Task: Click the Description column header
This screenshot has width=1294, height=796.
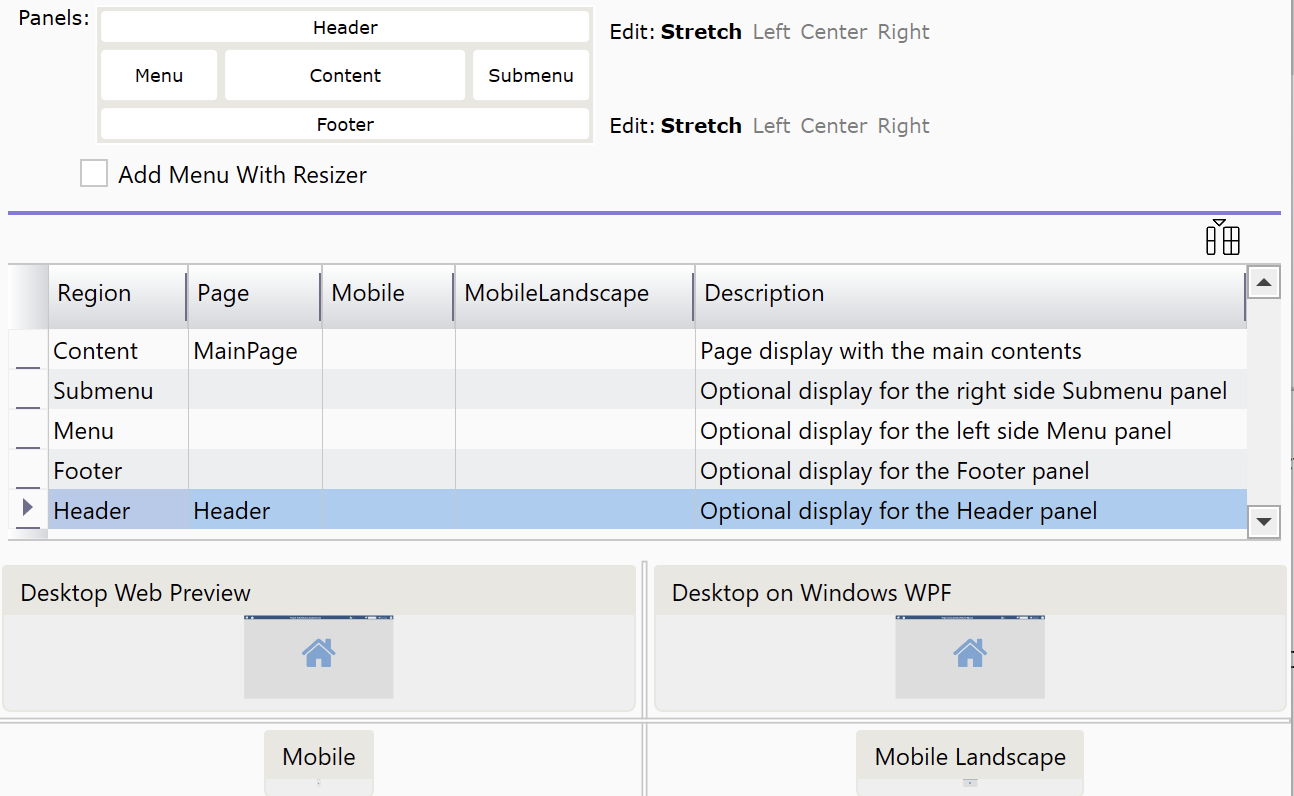Action: pyautogui.click(x=764, y=294)
